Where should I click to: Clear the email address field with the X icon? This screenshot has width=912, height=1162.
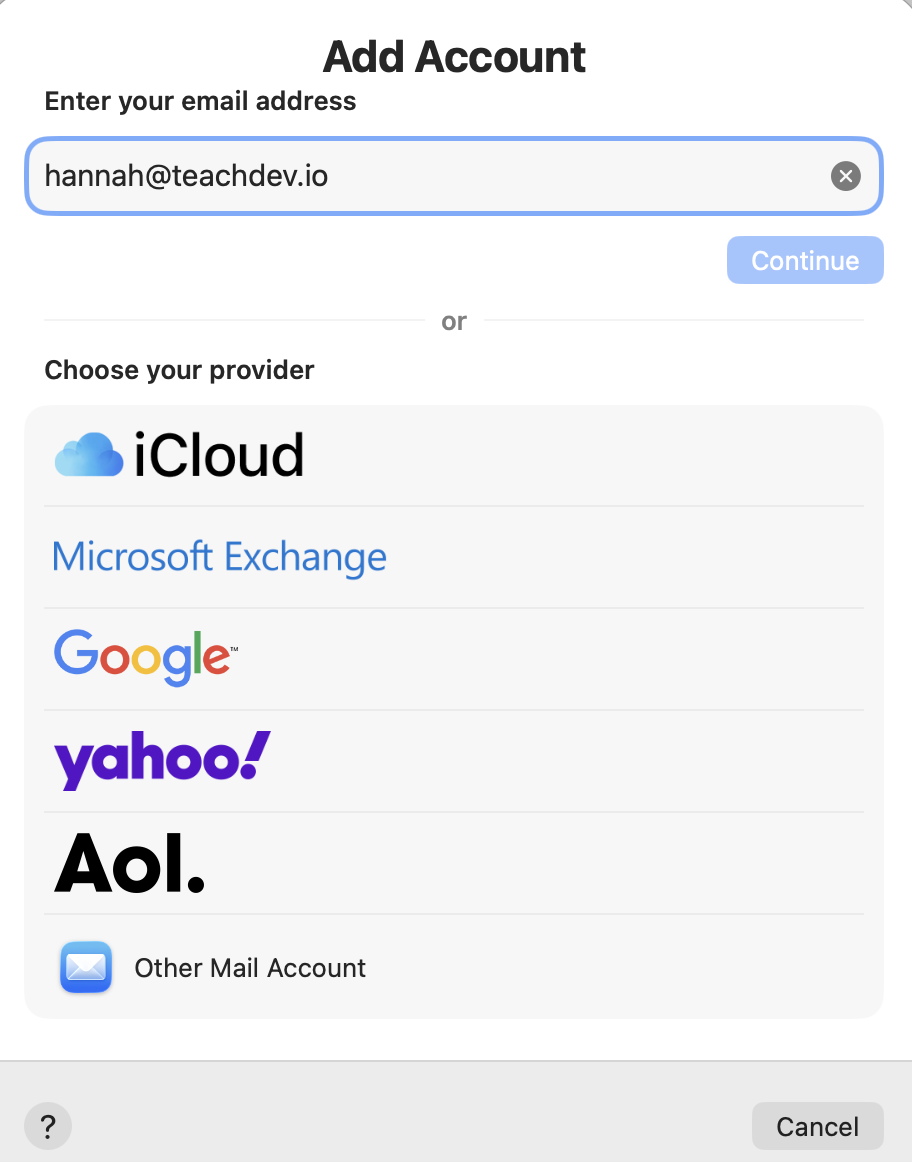845,177
